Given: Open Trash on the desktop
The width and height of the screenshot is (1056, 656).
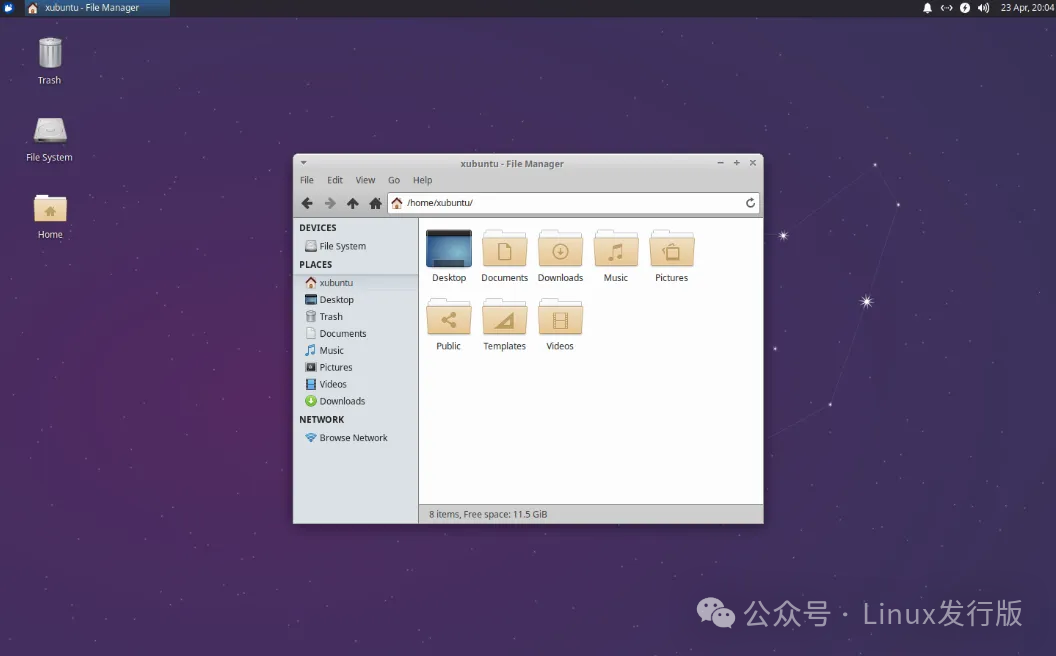Looking at the screenshot, I should [x=50, y=54].
